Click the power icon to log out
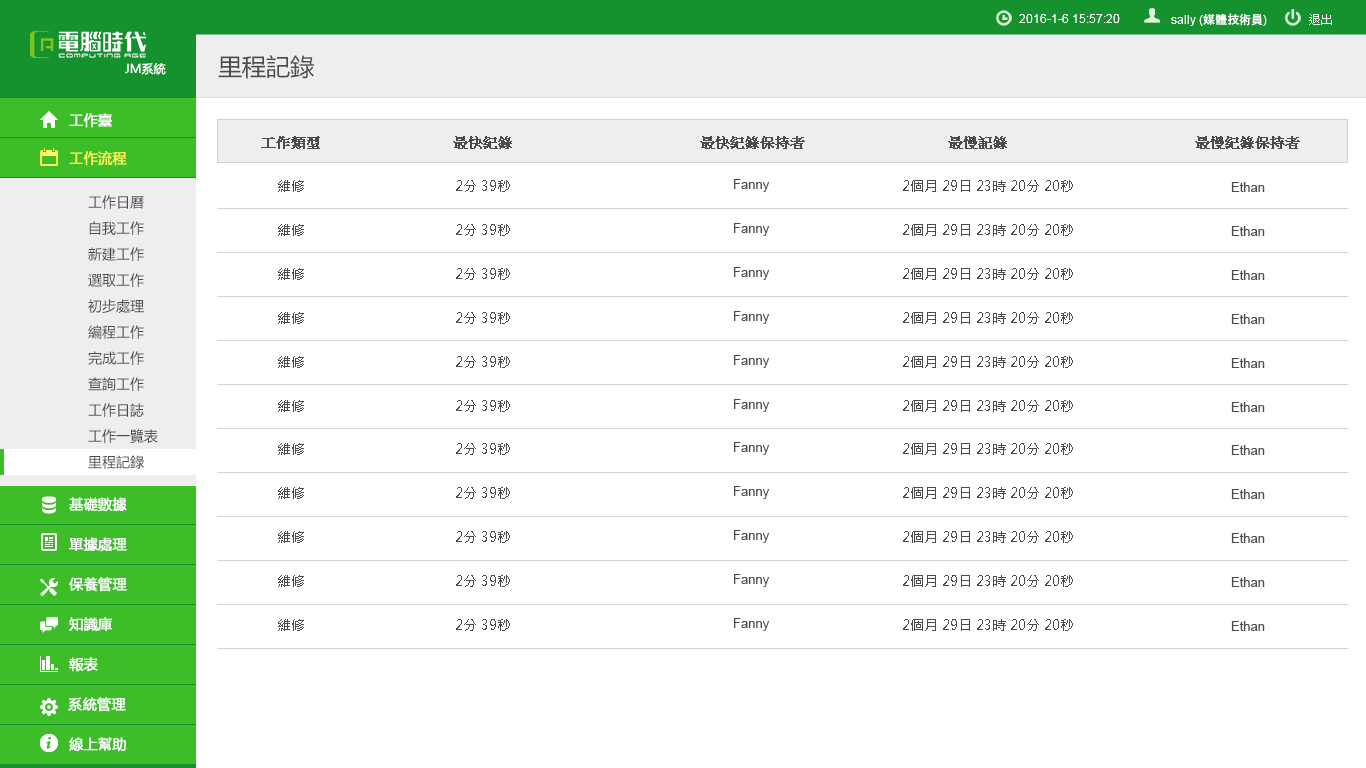Image resolution: width=1366 pixels, height=768 pixels. [1293, 18]
